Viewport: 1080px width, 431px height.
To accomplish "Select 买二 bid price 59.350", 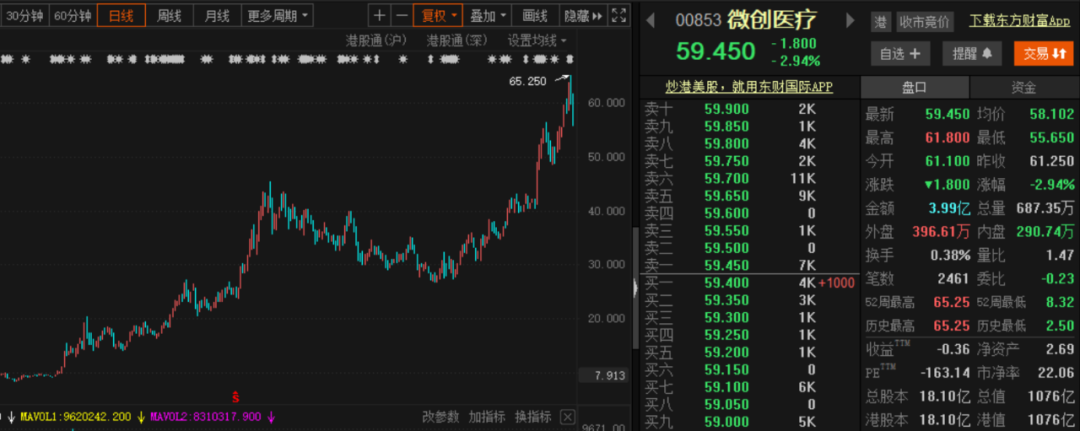I will pyautogui.click(x=726, y=300).
